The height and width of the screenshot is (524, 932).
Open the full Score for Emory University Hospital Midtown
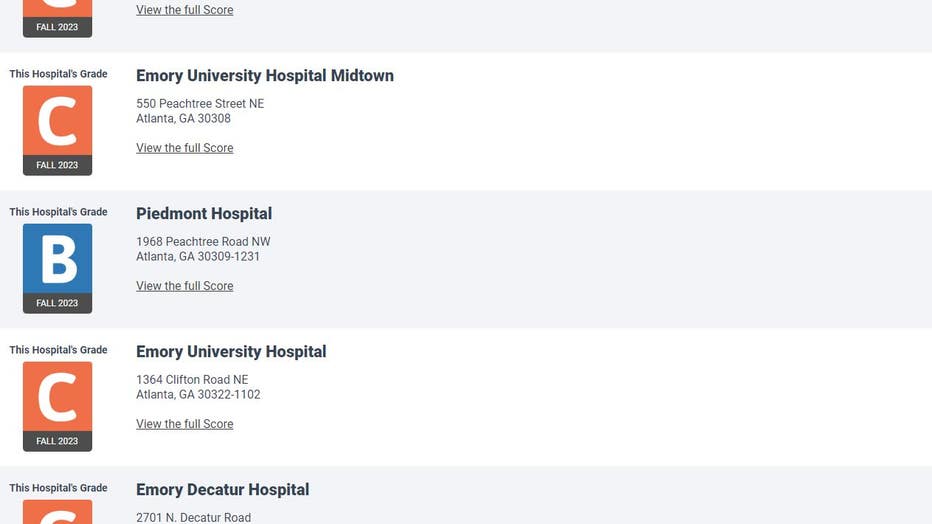184,148
